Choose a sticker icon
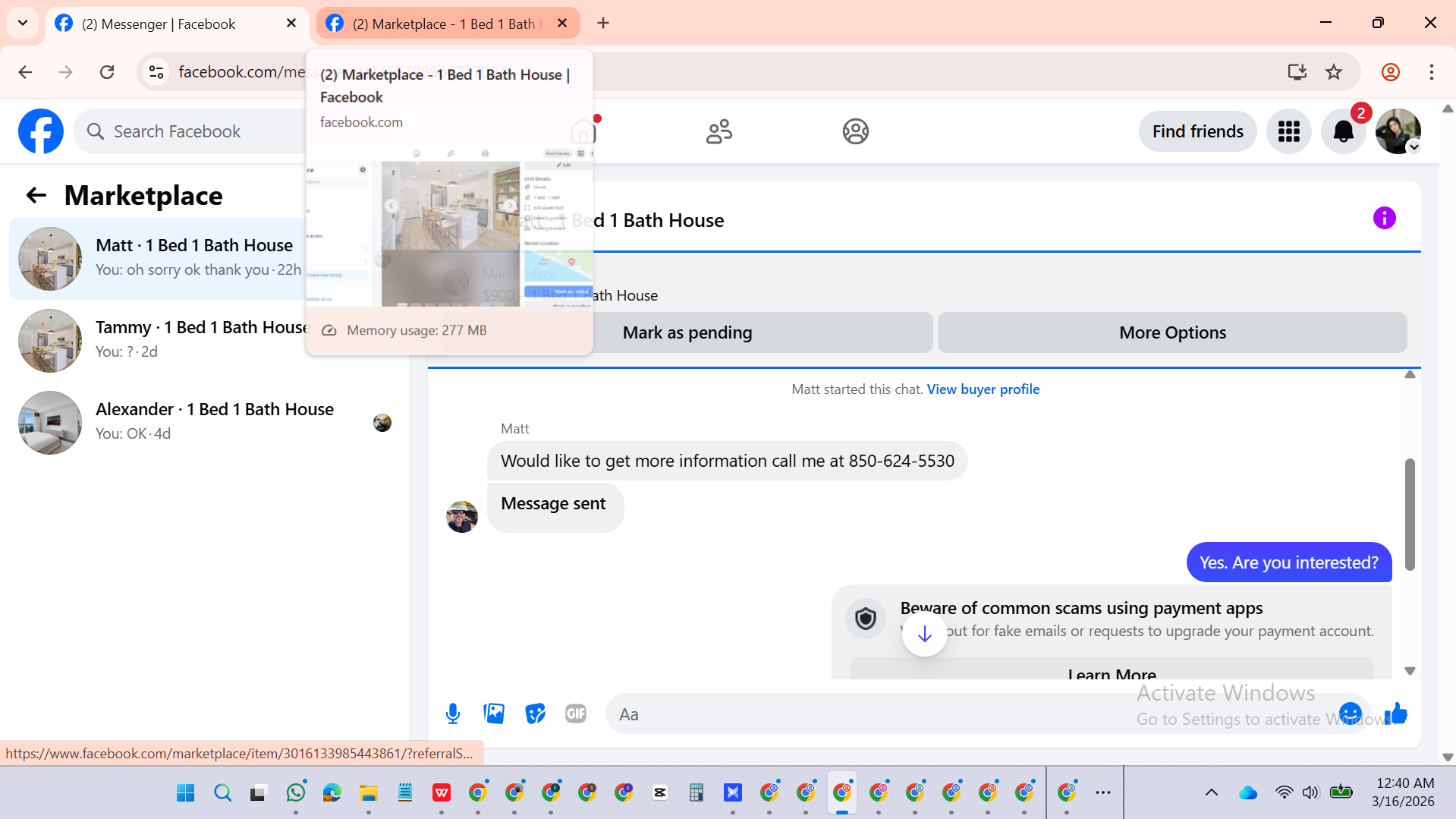The image size is (1456, 819). [535, 713]
